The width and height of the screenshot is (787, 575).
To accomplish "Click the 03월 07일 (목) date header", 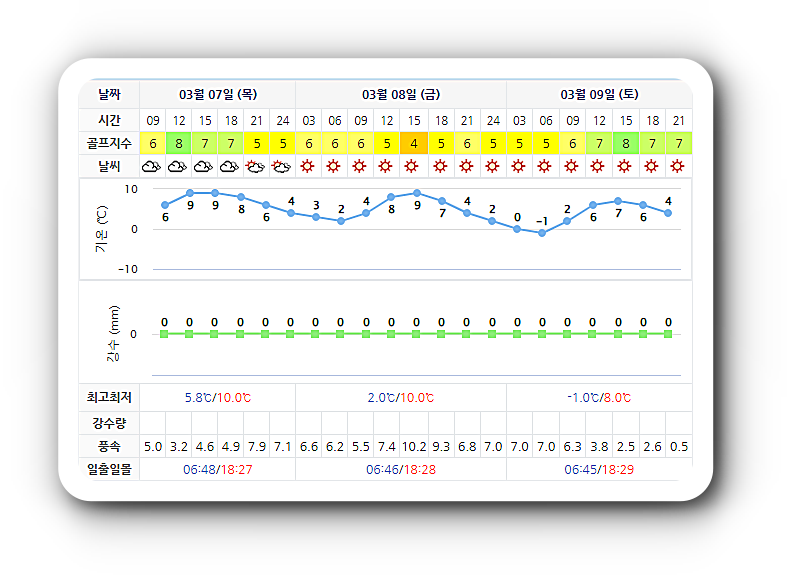I will (218, 95).
